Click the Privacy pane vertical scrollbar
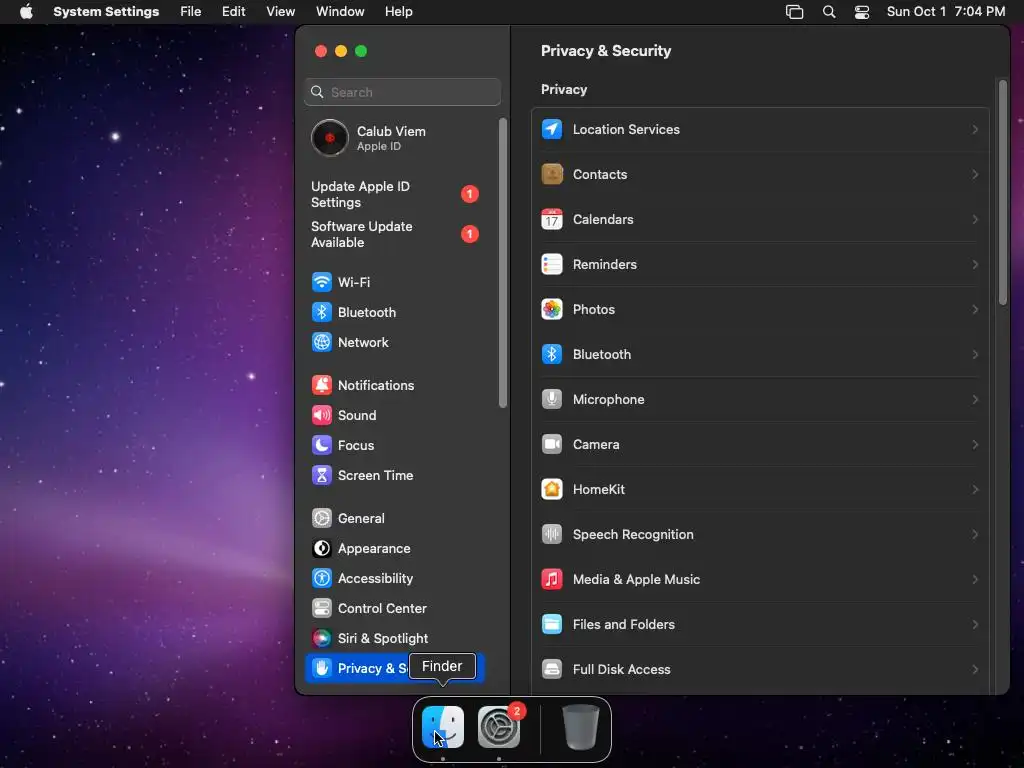The width and height of the screenshot is (1024, 768). click(x=1002, y=192)
